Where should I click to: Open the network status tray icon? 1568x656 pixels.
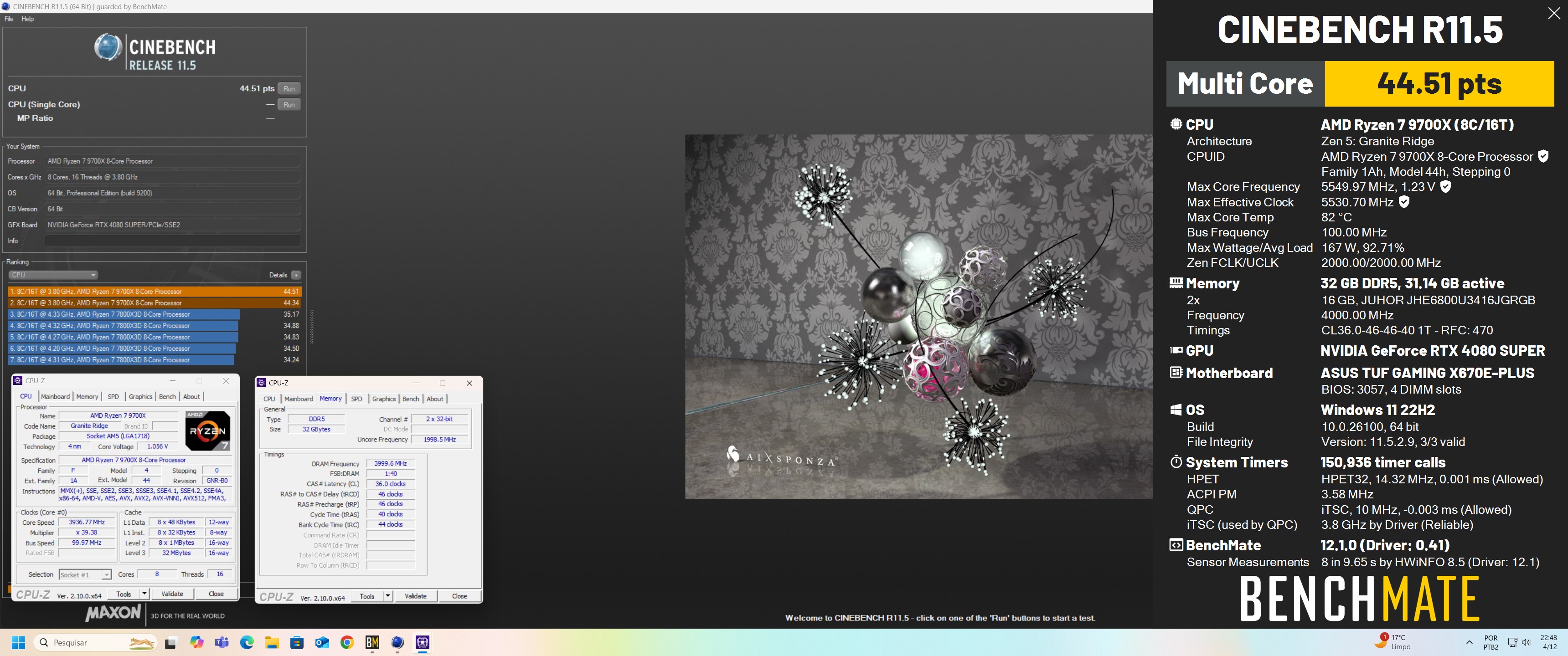(x=1512, y=643)
